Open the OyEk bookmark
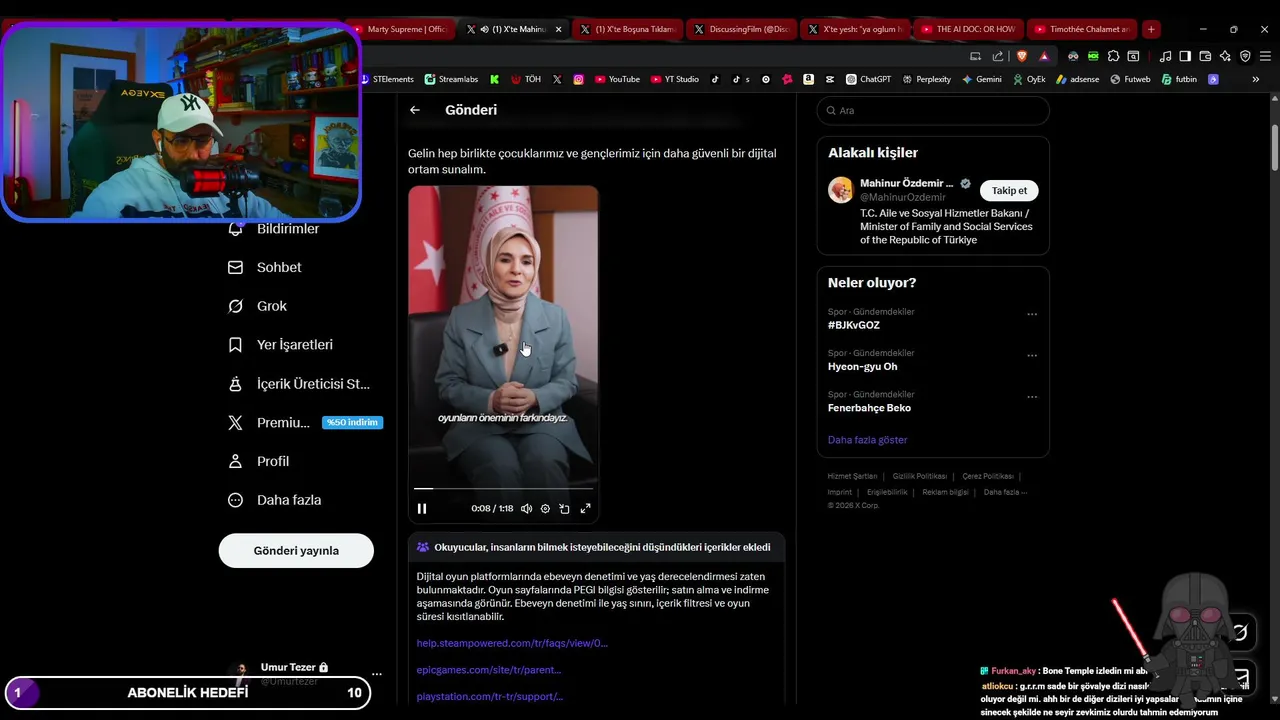The height and width of the screenshot is (720, 1280). [1029, 79]
